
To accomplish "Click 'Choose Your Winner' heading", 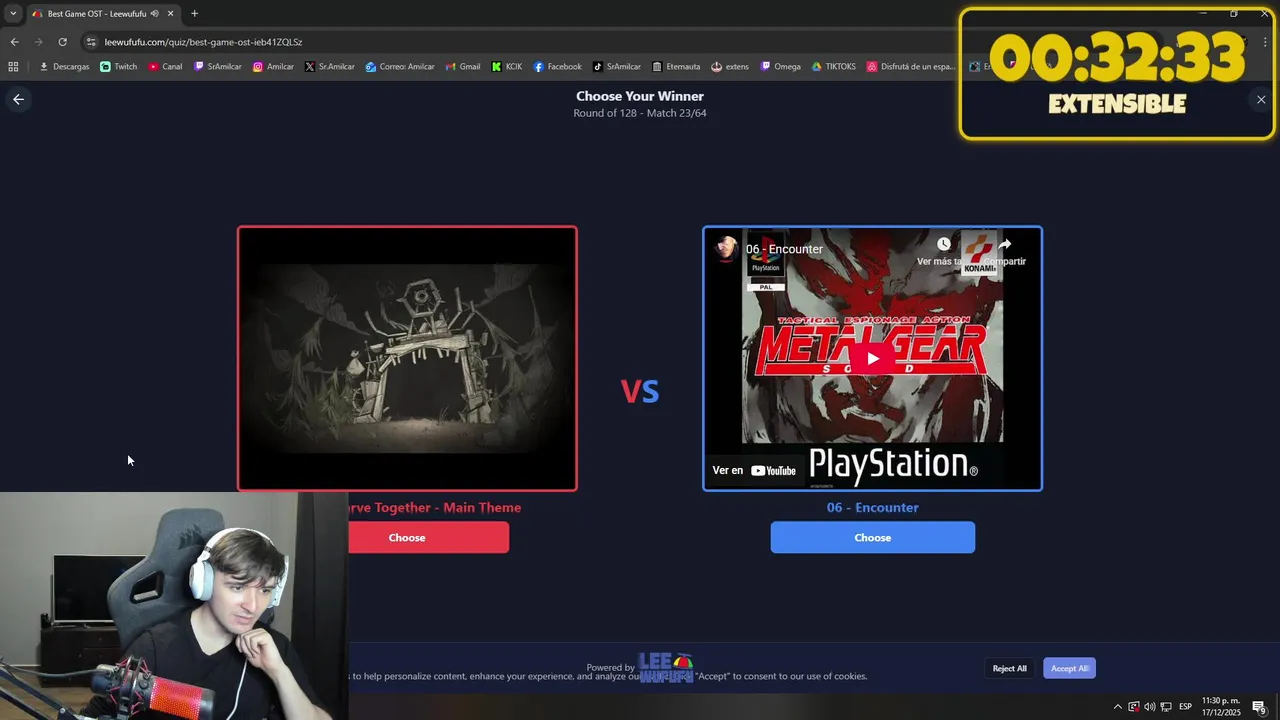I will point(640,96).
